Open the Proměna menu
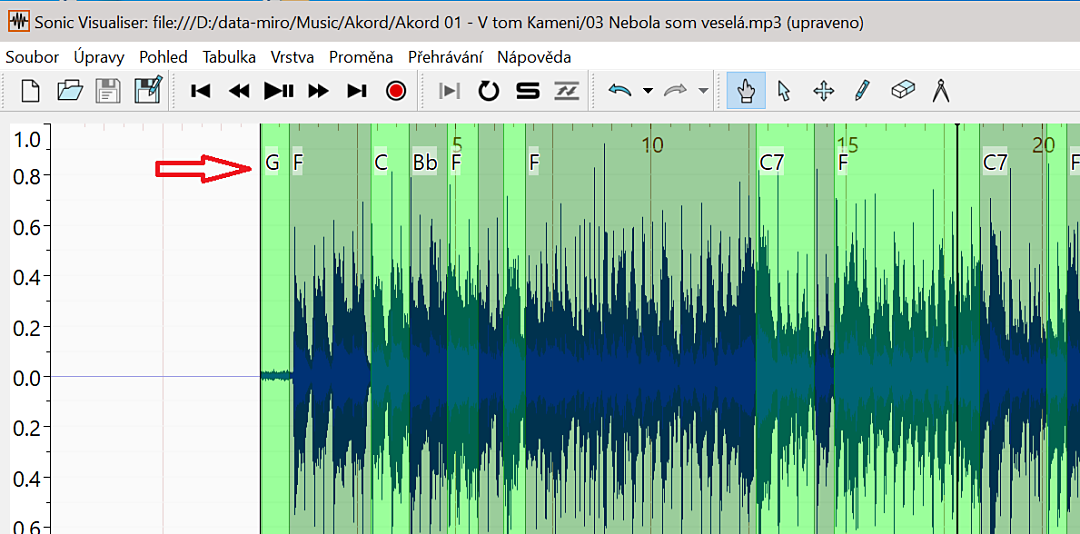1080x534 pixels. (361, 57)
